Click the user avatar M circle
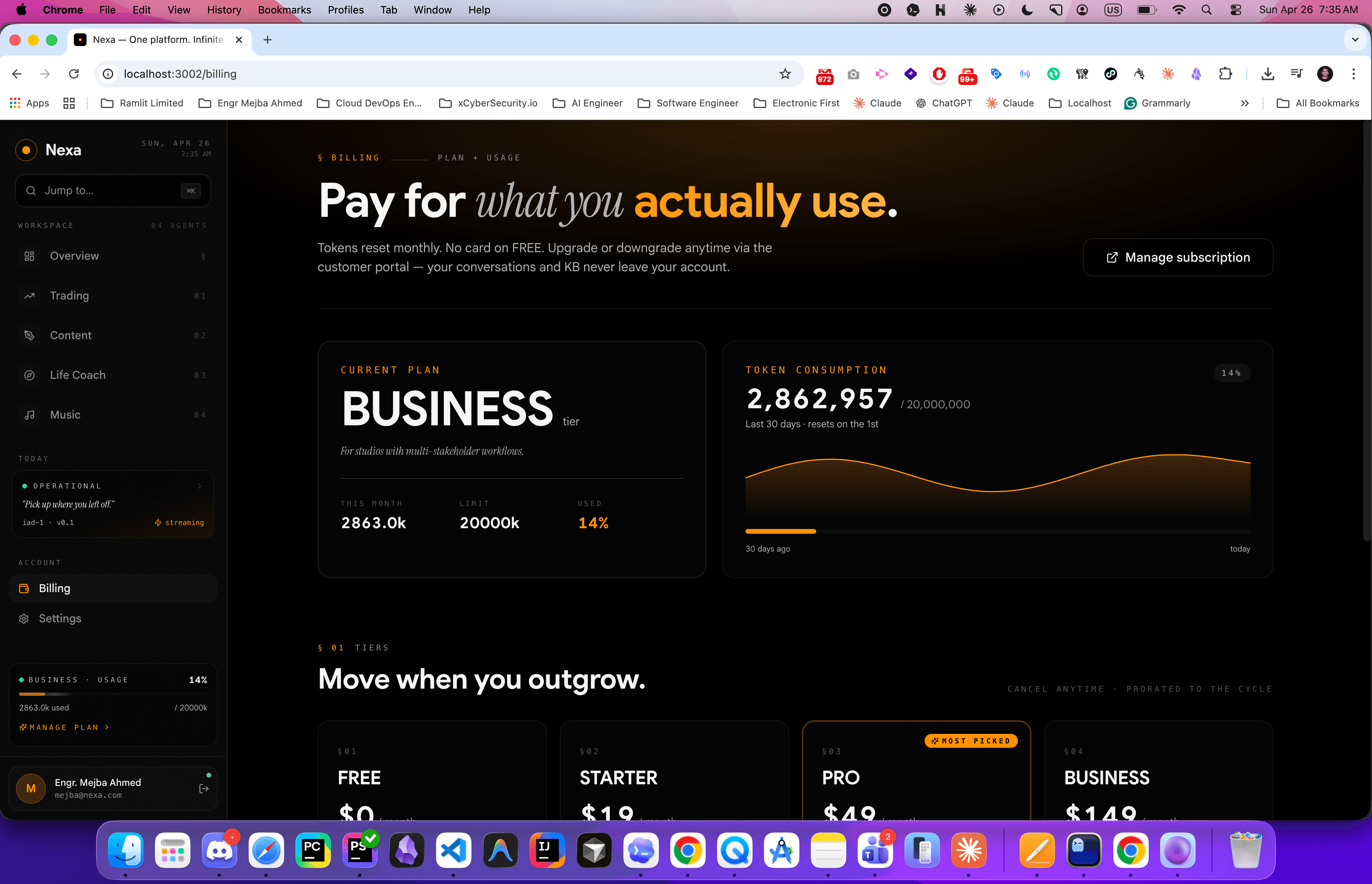Image resolution: width=1372 pixels, height=884 pixels. (31, 789)
